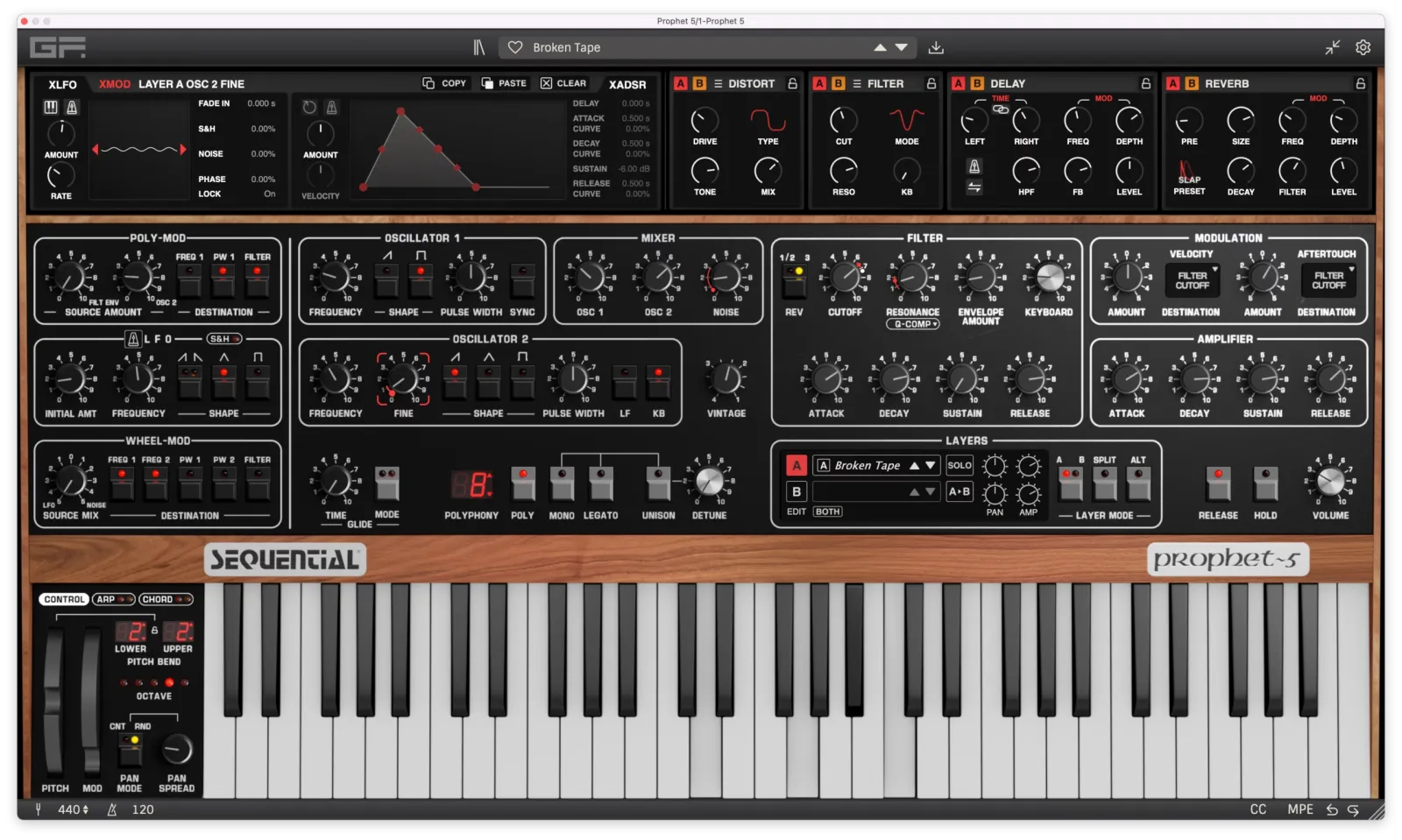Image resolution: width=1402 pixels, height=840 pixels.
Task: Switch to the CHORD tab
Action: tap(166, 599)
